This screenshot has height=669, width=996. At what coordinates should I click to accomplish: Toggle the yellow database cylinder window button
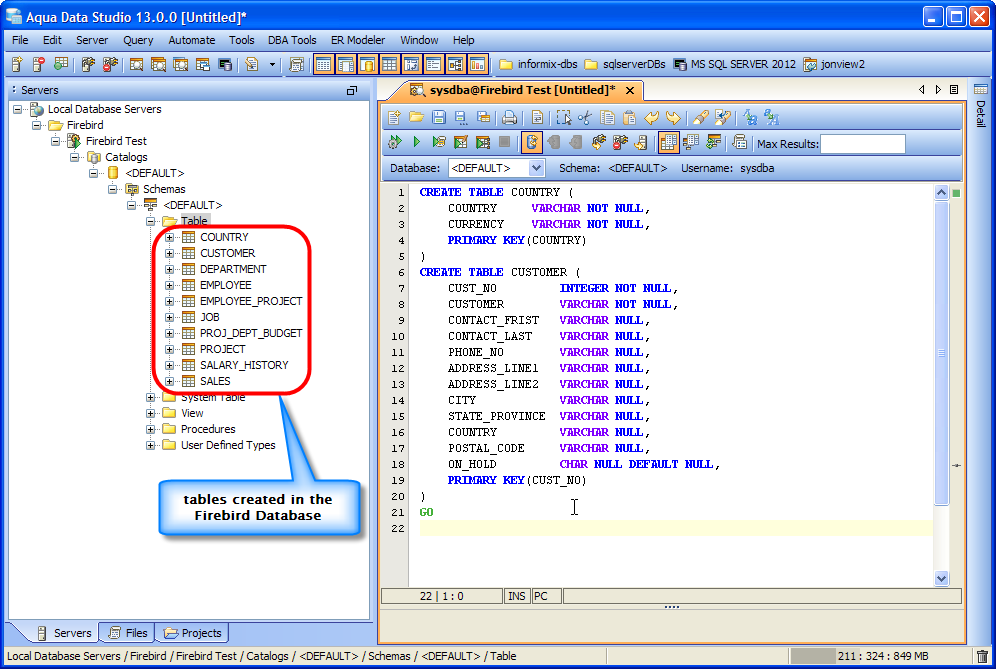(x=367, y=64)
